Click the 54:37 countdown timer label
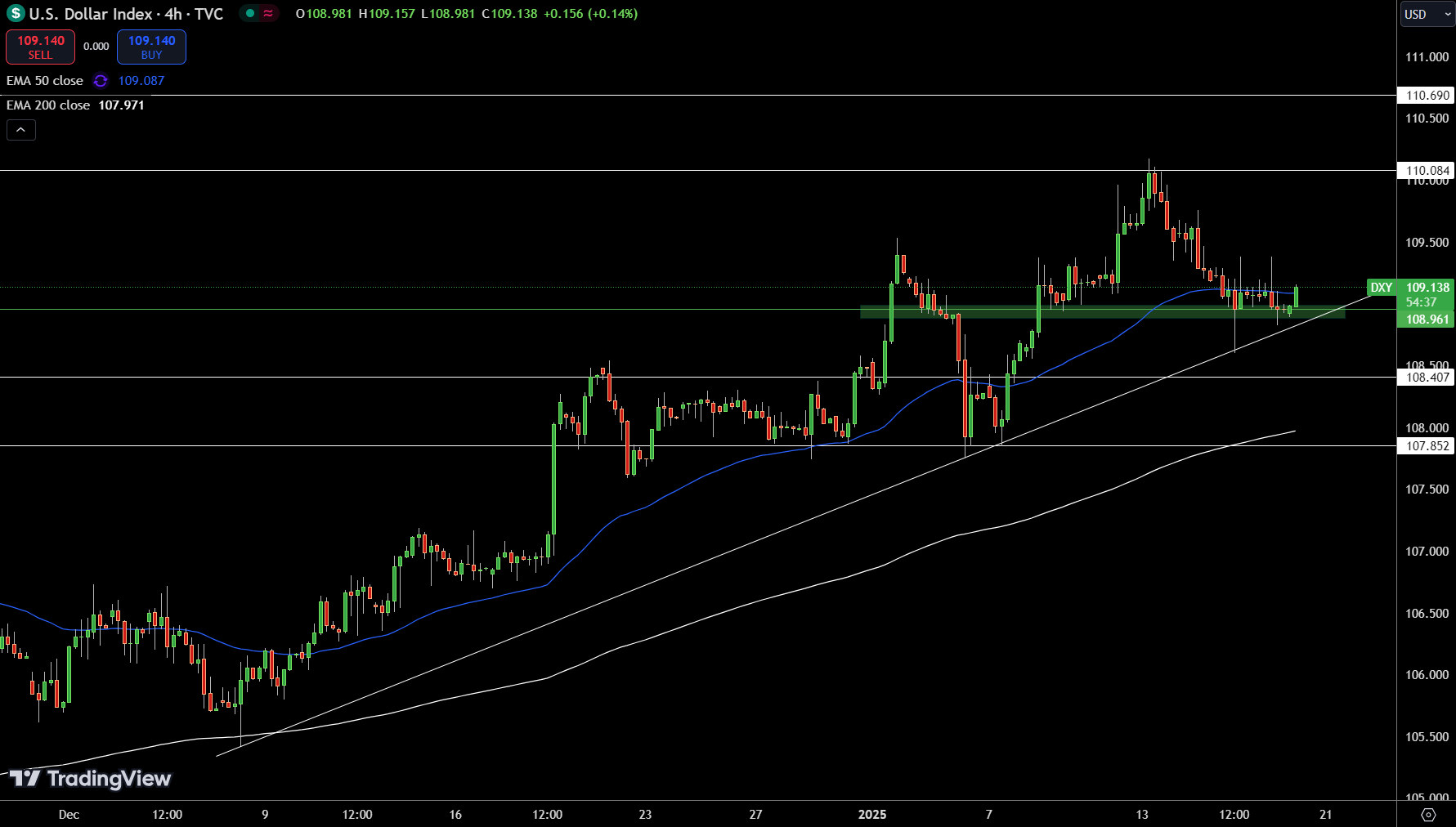The width and height of the screenshot is (1456, 827). [x=1421, y=302]
